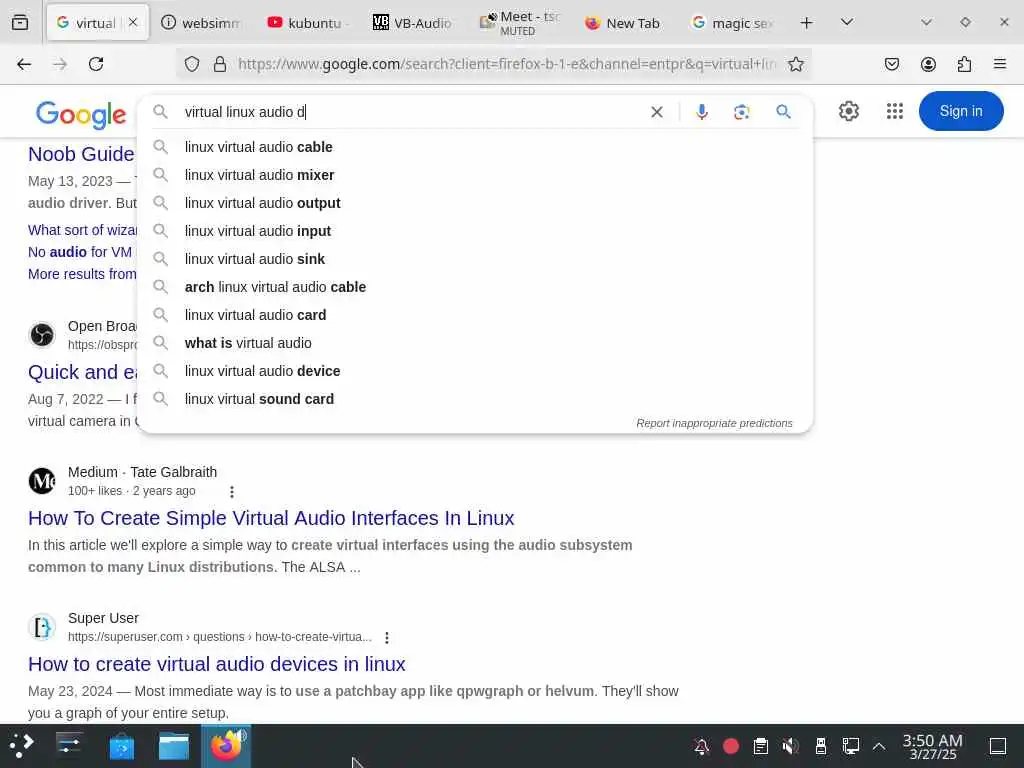The height and width of the screenshot is (768, 1024).
Task: List all tabs dropdown arrow
Action: [847, 23]
